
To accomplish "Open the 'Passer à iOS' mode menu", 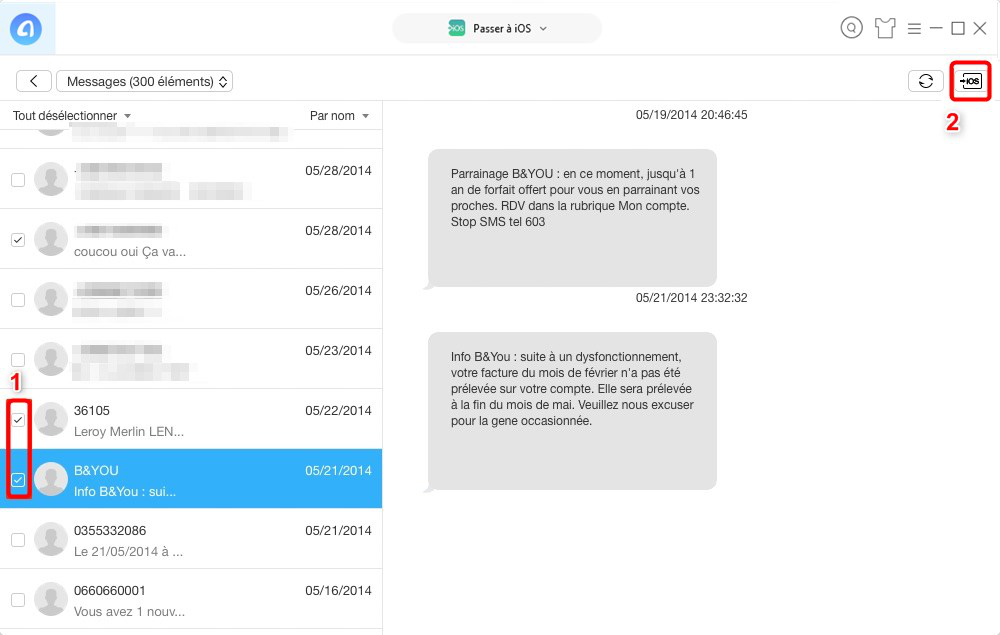I will tap(497, 28).
